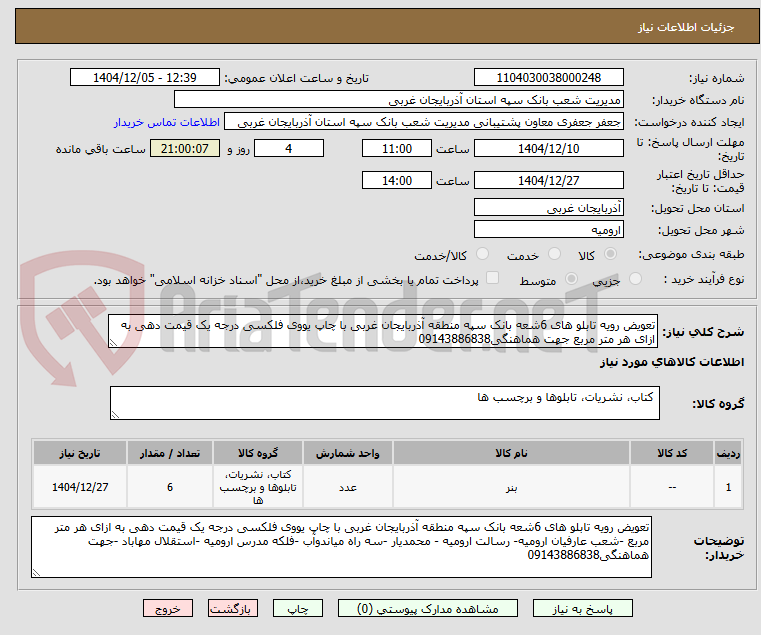Click the ساعت باقی مانده label
Image resolution: width=761 pixels, height=635 pixels.
click(x=100, y=149)
